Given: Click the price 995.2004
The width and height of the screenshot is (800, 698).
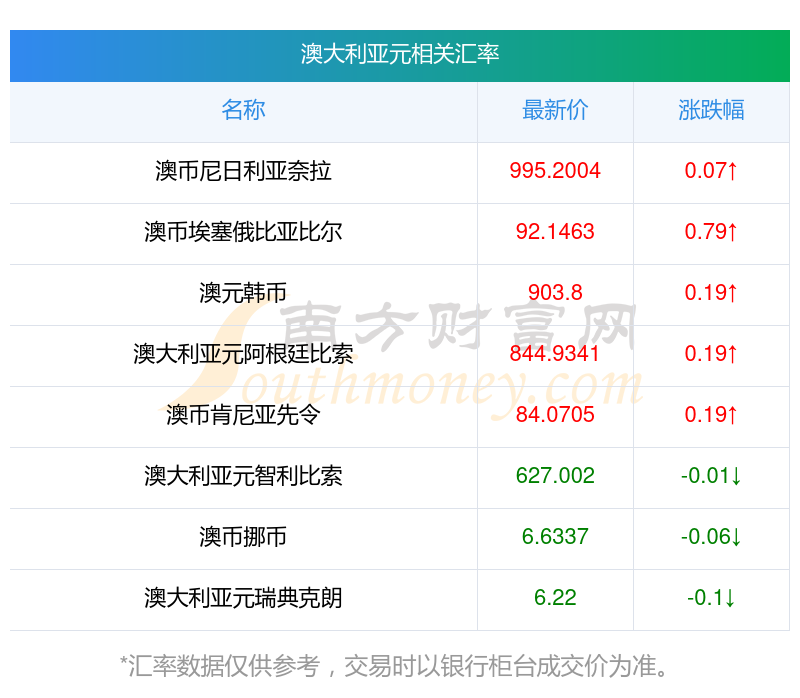Looking at the screenshot, I should (x=555, y=171).
